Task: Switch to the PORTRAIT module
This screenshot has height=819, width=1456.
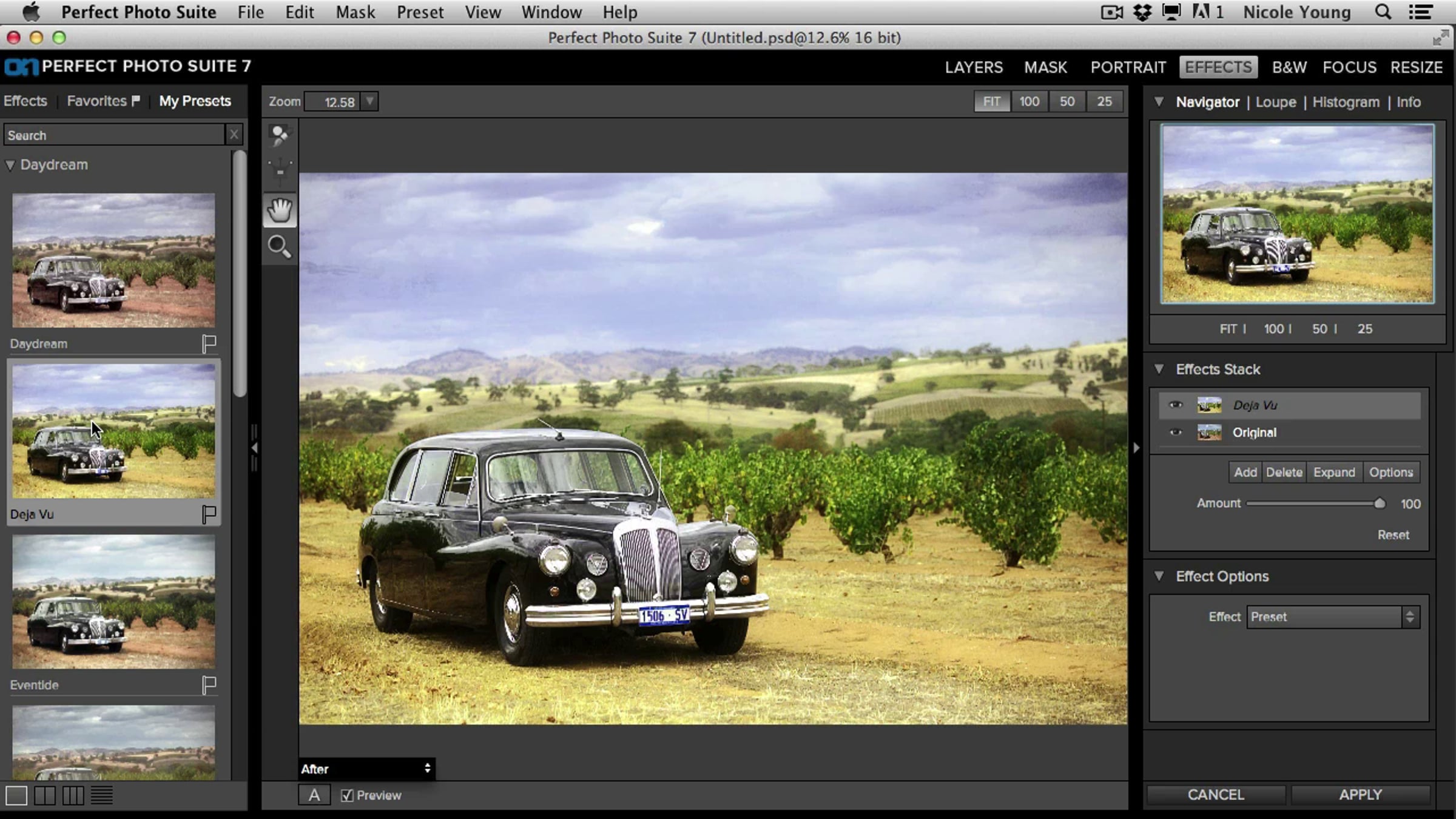Action: (1128, 67)
